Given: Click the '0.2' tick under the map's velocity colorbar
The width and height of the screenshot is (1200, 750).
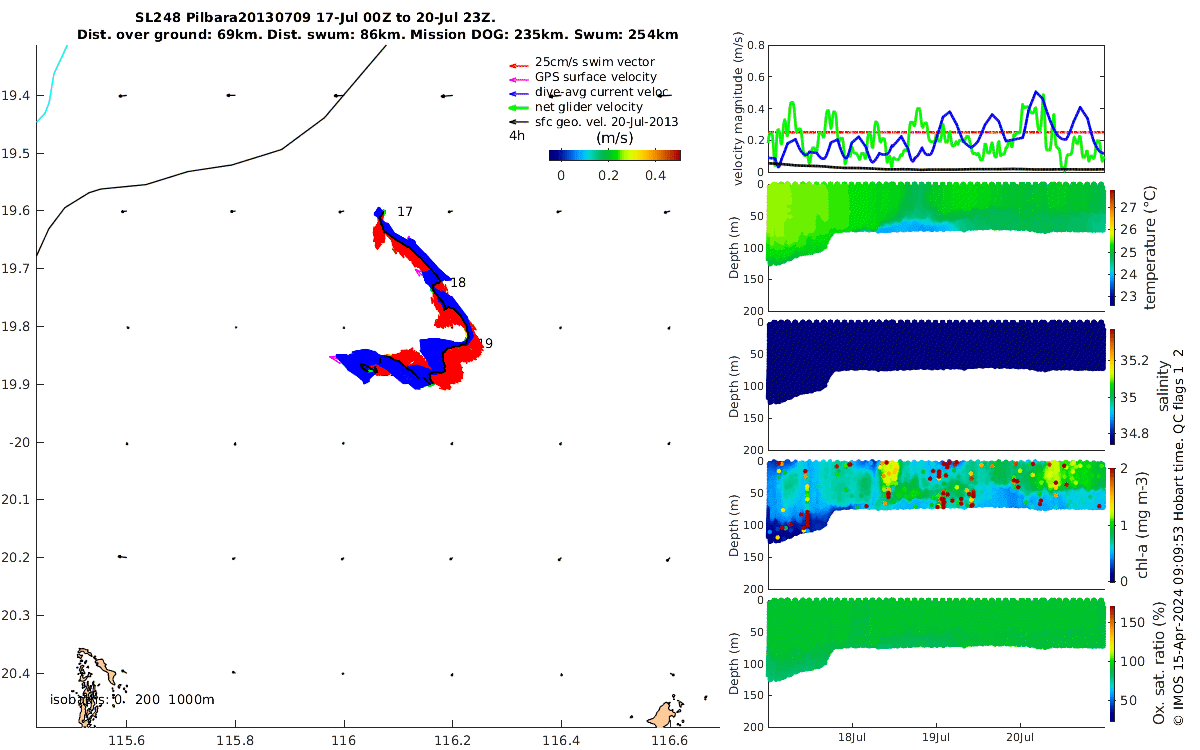Looking at the screenshot, I should (x=607, y=175).
